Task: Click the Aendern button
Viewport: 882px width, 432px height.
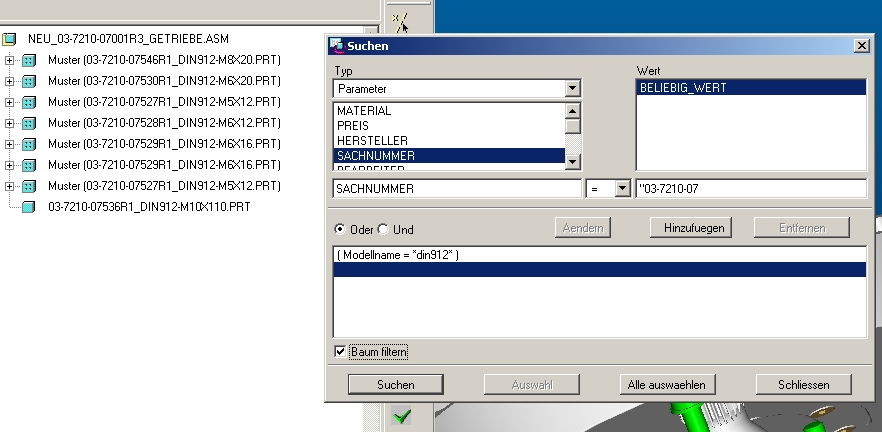Action: coord(583,228)
